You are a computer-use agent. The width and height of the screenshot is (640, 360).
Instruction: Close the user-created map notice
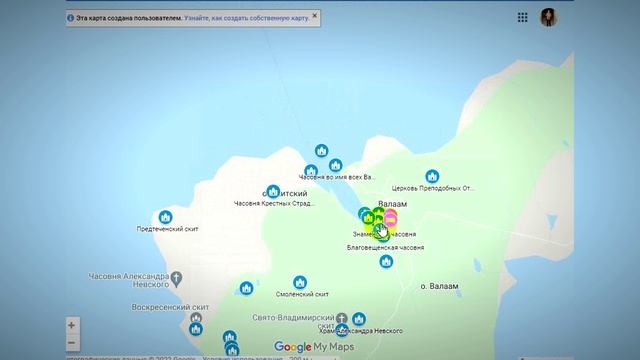314,16
